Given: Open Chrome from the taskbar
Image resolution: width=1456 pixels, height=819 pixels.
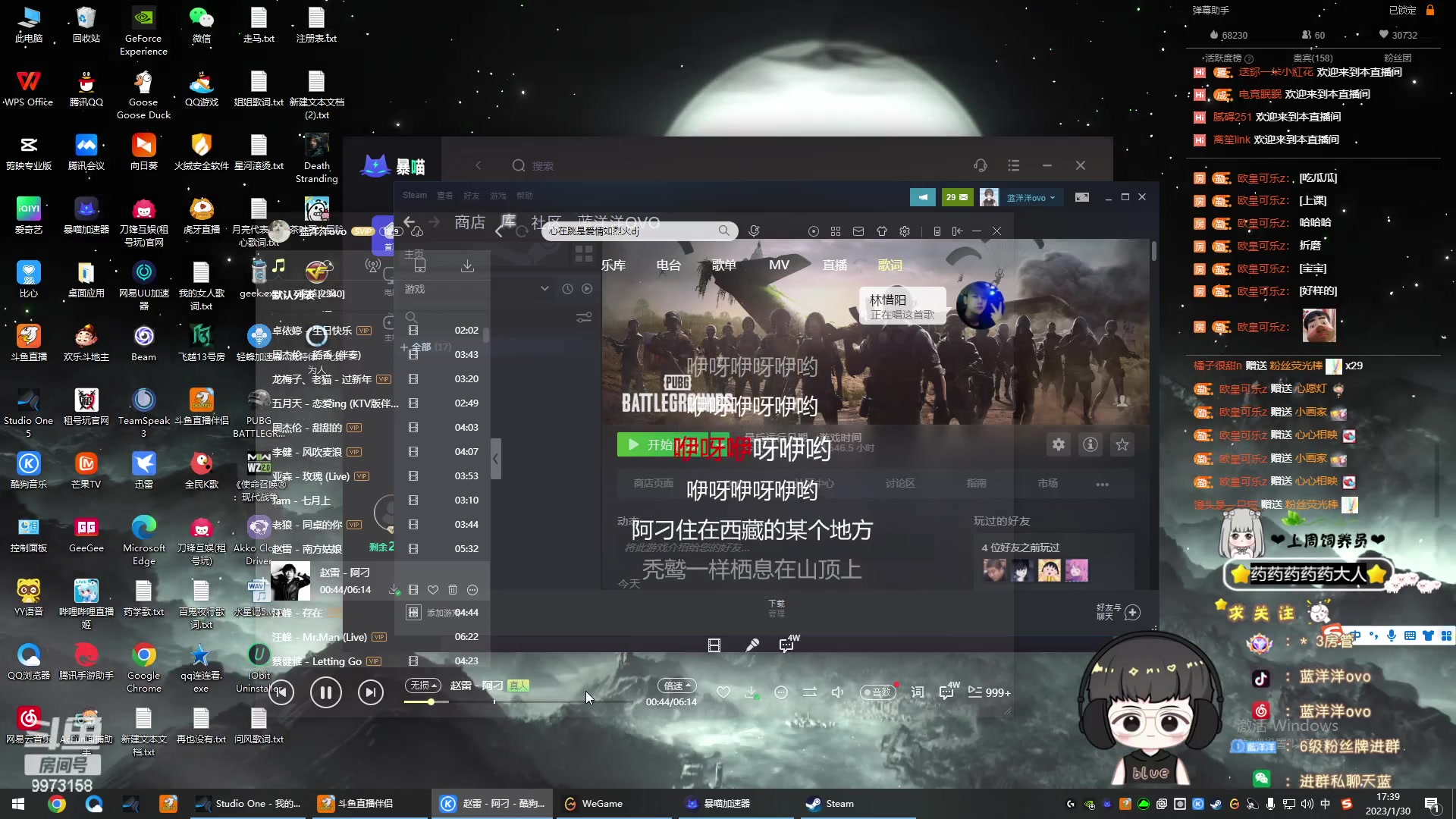Looking at the screenshot, I should (57, 804).
